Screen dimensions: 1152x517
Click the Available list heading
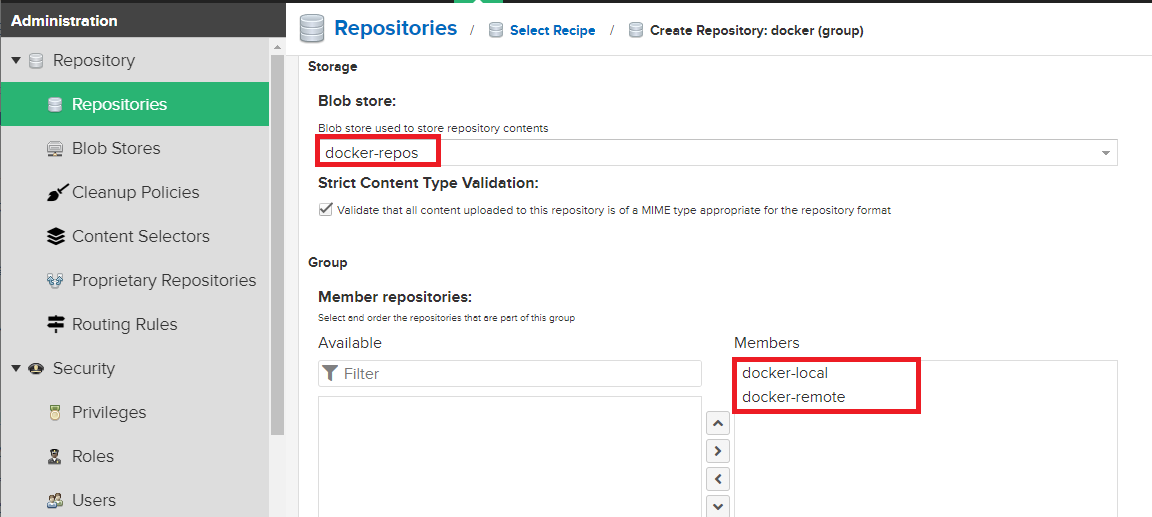tap(350, 343)
